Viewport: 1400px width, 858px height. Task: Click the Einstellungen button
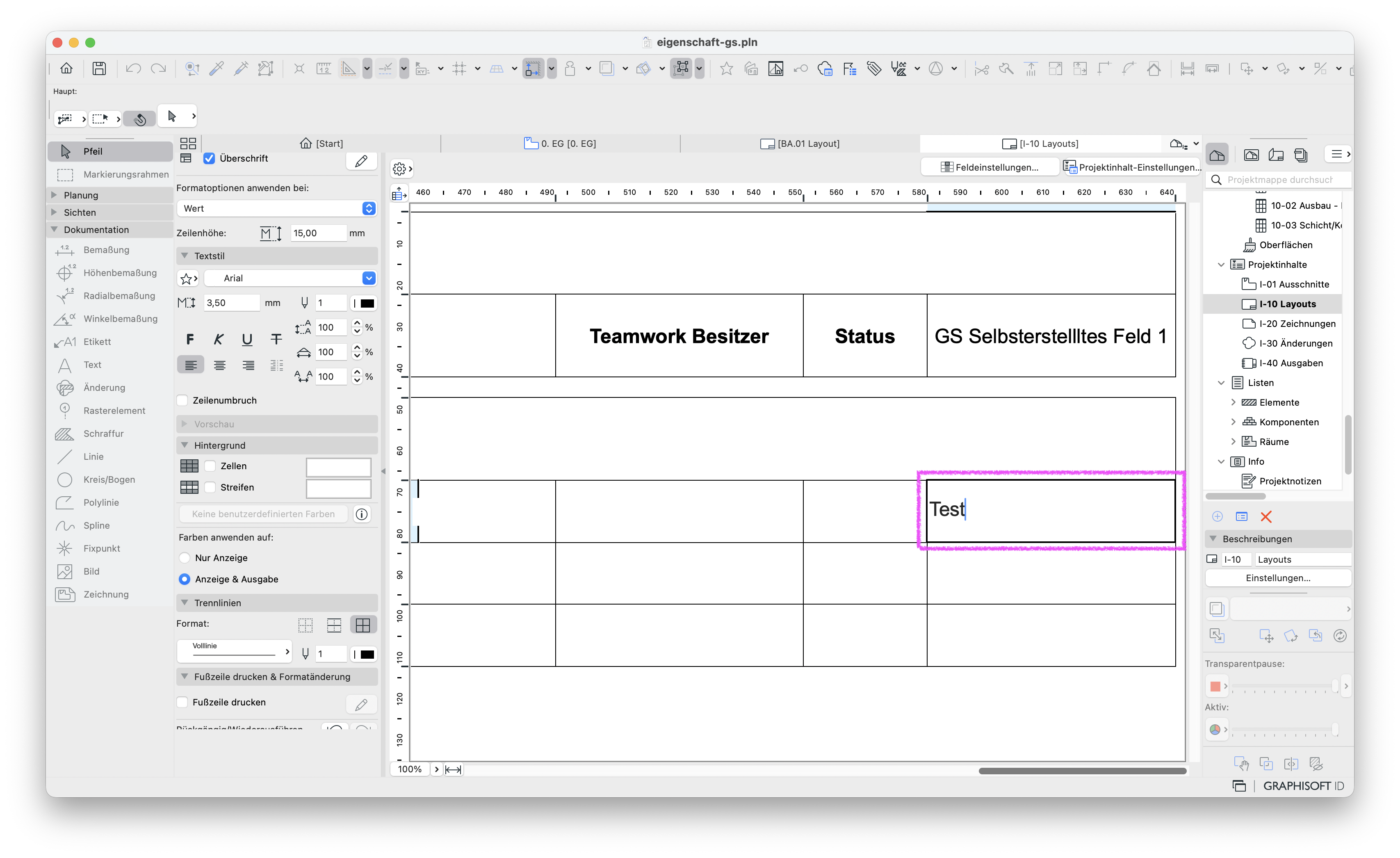click(x=1278, y=578)
